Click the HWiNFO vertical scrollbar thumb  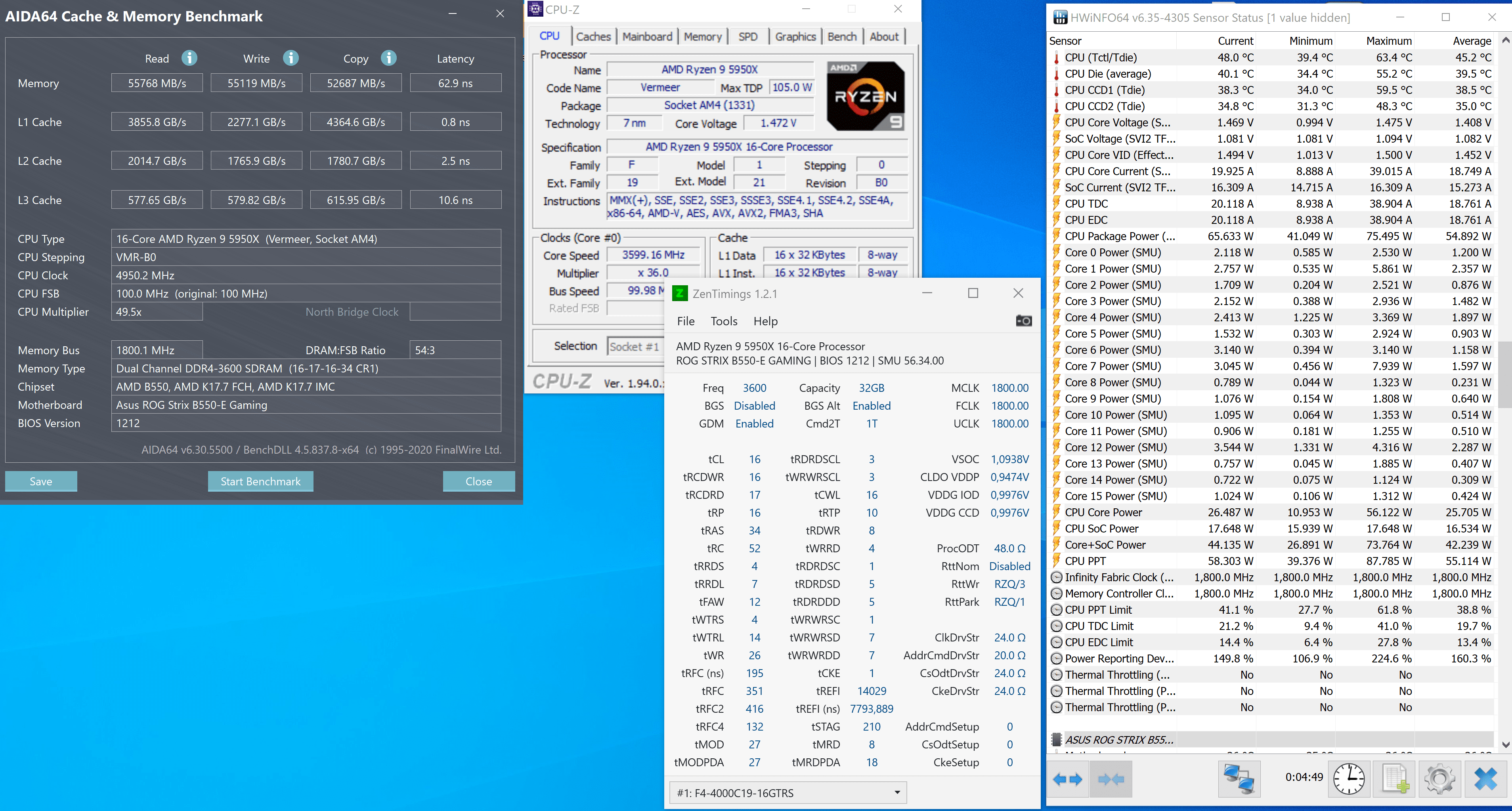1505,374
